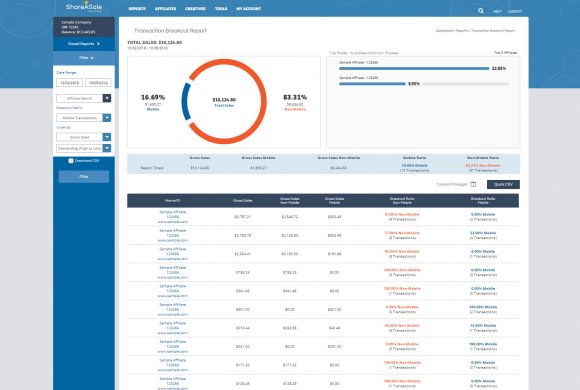
Task: Expand the Saved Reports section
Action: pos(84,44)
